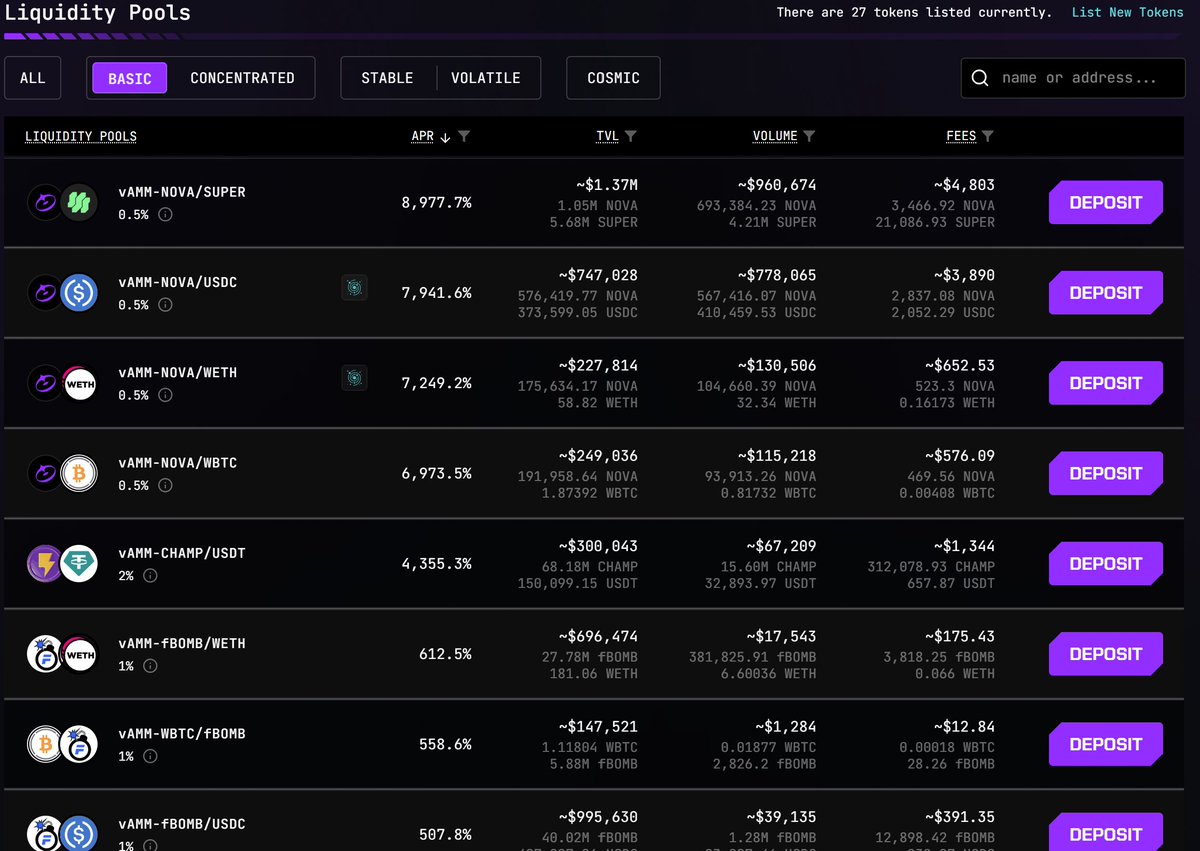Deposit into the vAMM-CHAMP/USDT pool
This screenshot has width=1200, height=851.
point(1106,564)
